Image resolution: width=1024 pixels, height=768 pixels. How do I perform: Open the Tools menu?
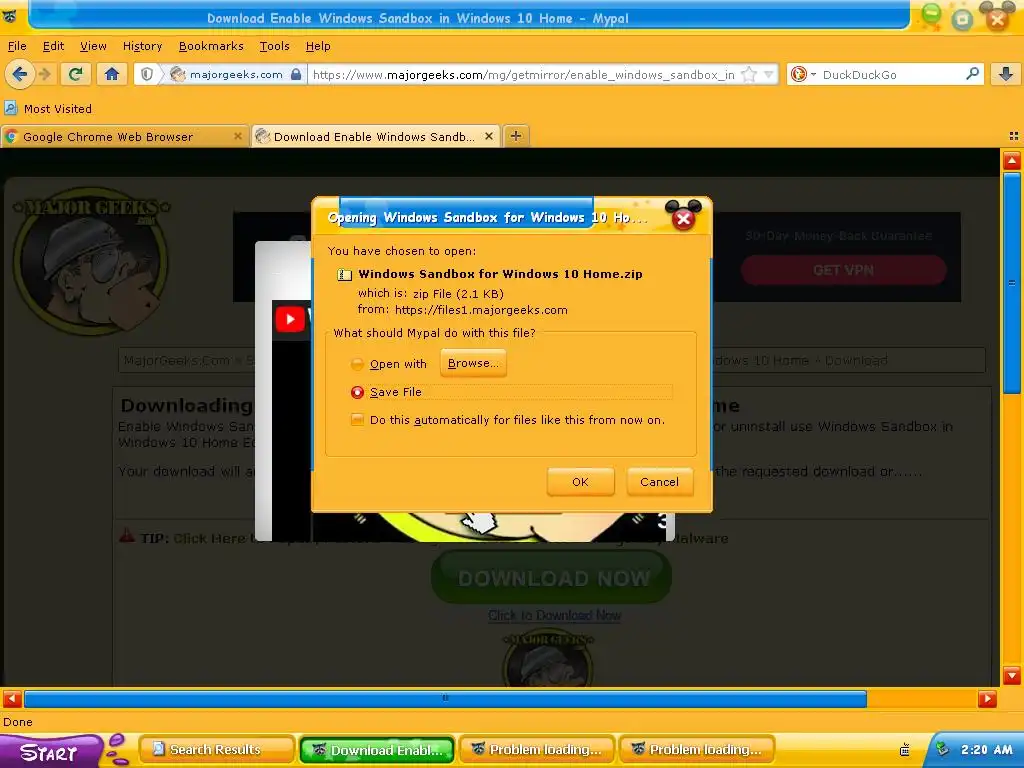(x=274, y=46)
